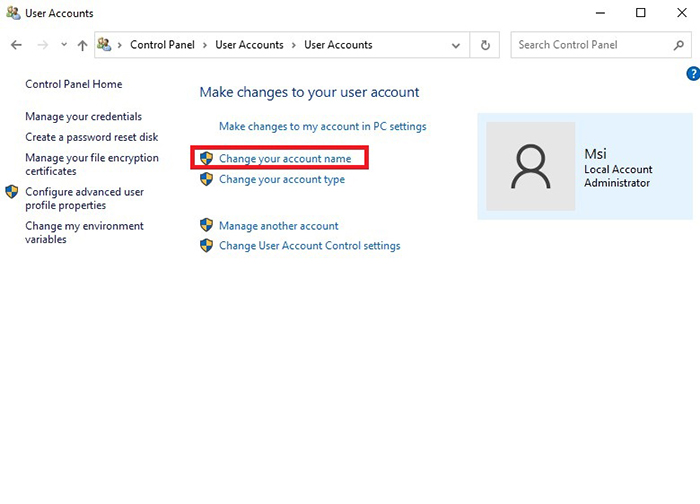
Task: Open Change User Account Control settings
Action: click(x=309, y=246)
